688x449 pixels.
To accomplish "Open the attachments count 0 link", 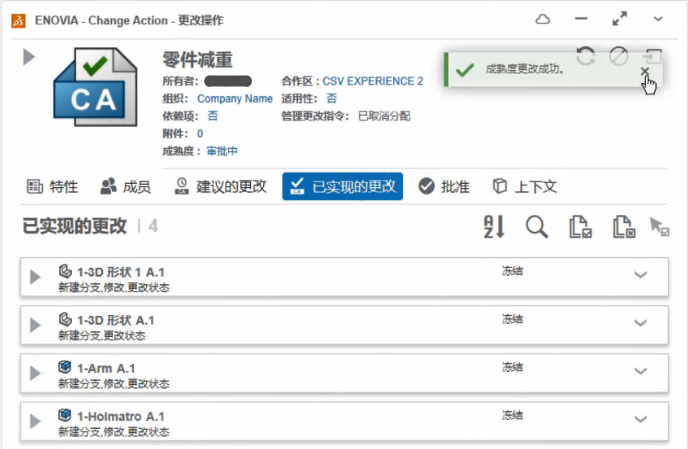I will [x=200, y=133].
